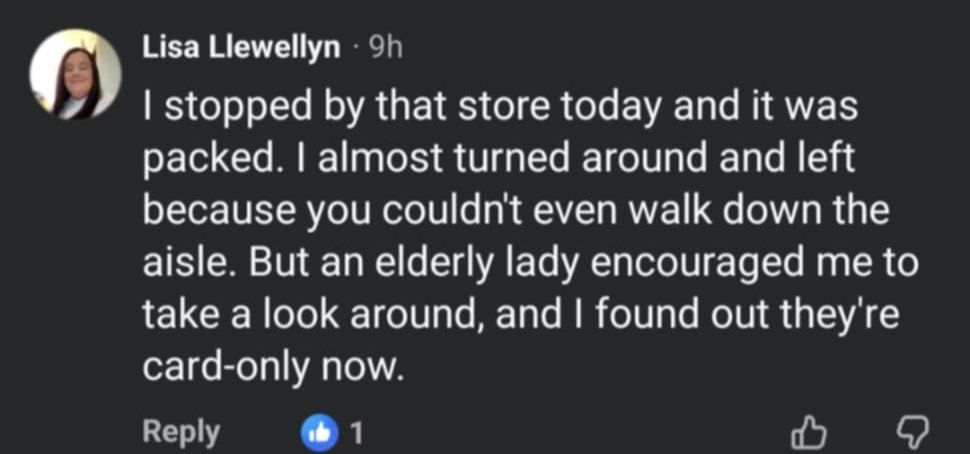Image resolution: width=970 pixels, height=454 pixels.
Task: Click the 9h comment timestamp
Action: pyautogui.click(x=384, y=48)
